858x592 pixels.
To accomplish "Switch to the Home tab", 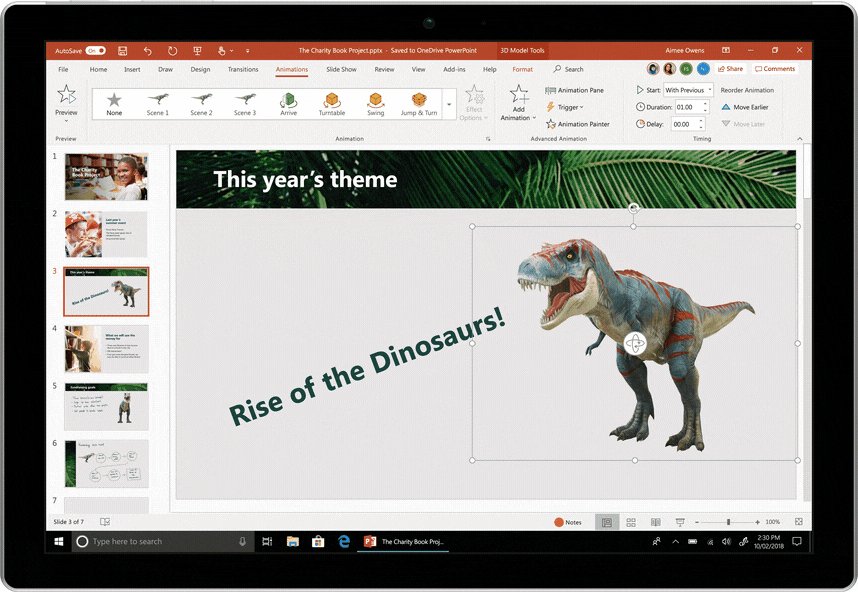I will tap(98, 69).
